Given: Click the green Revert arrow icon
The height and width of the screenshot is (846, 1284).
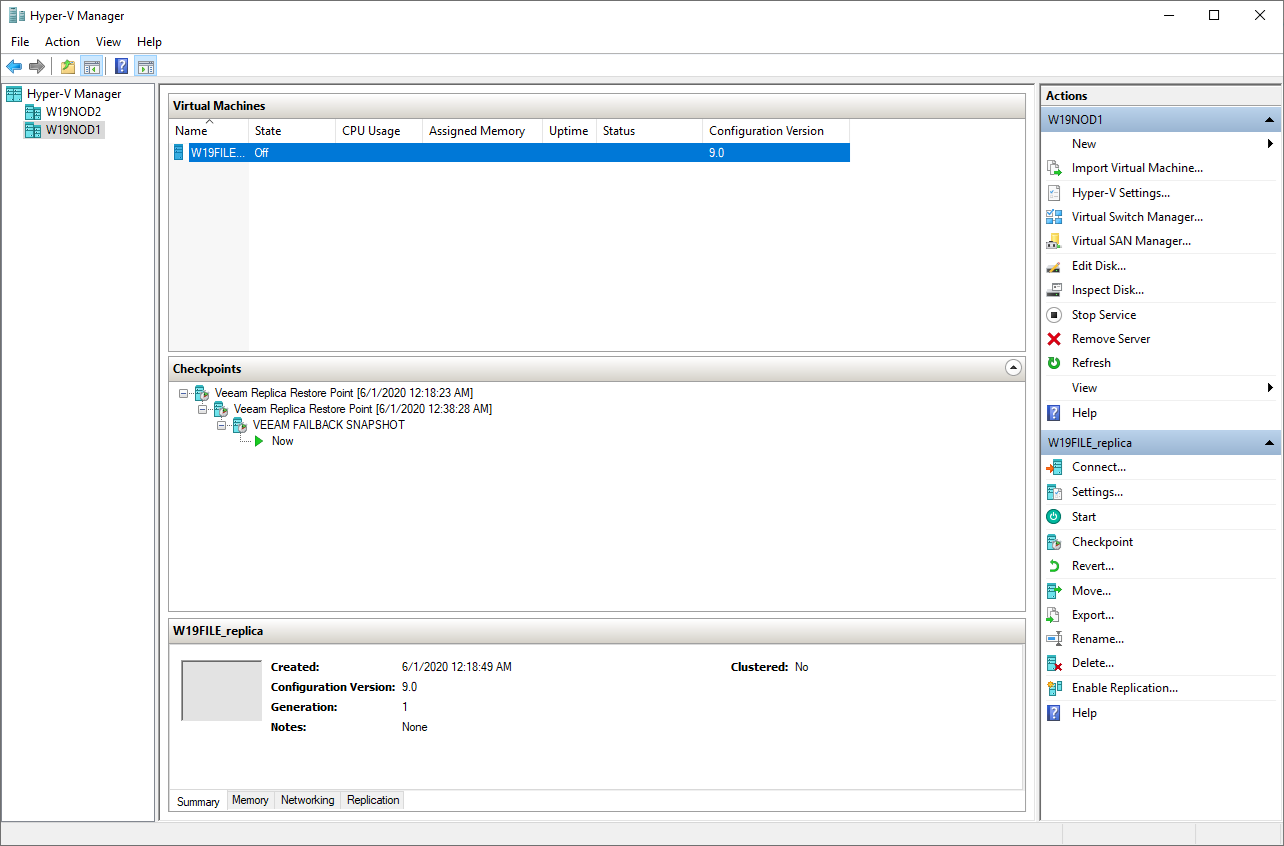Looking at the screenshot, I should [1053, 566].
